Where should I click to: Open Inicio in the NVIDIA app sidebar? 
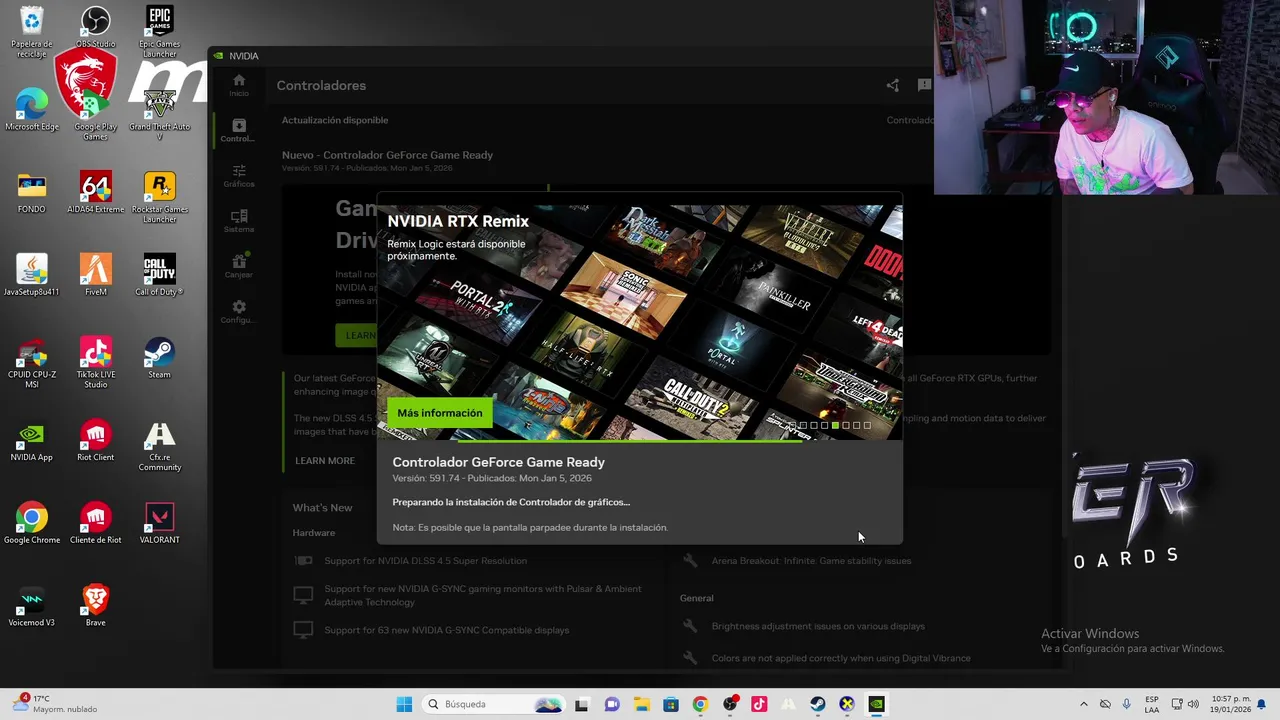(238, 85)
